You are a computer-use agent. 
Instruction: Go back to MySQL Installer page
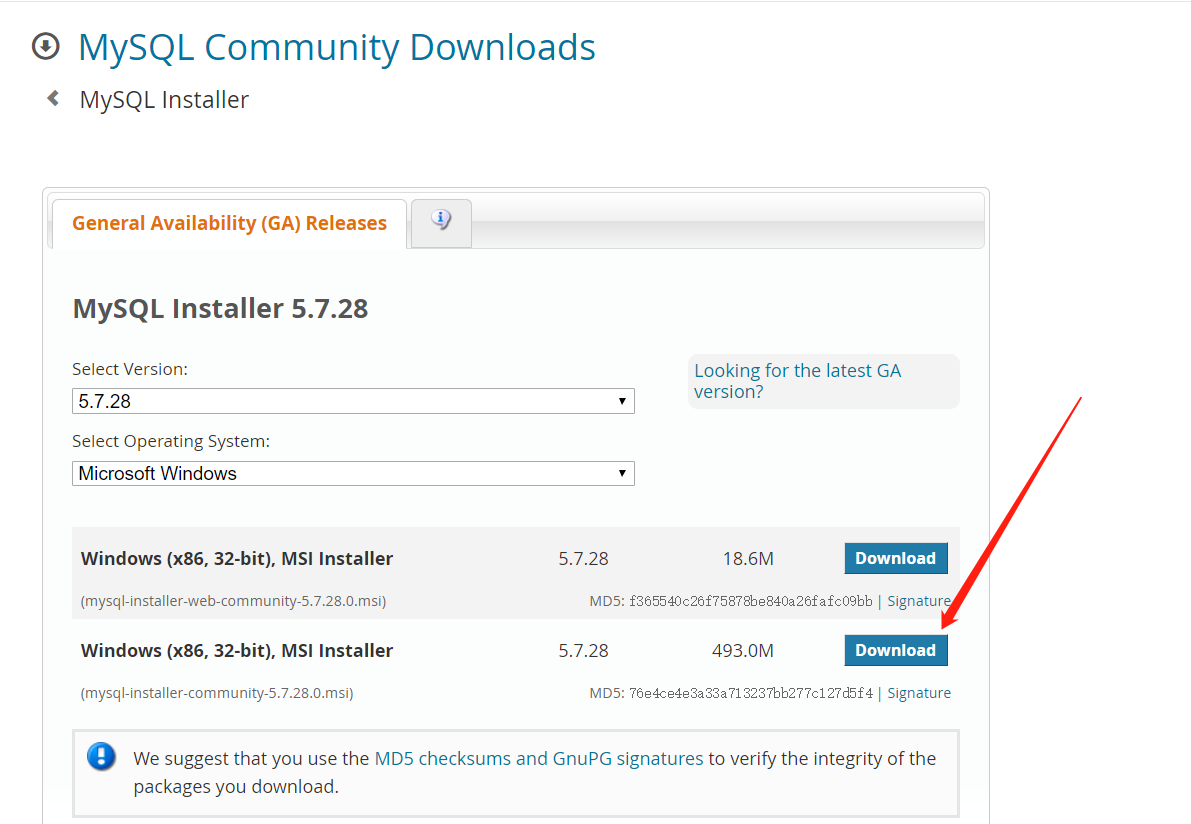164,99
